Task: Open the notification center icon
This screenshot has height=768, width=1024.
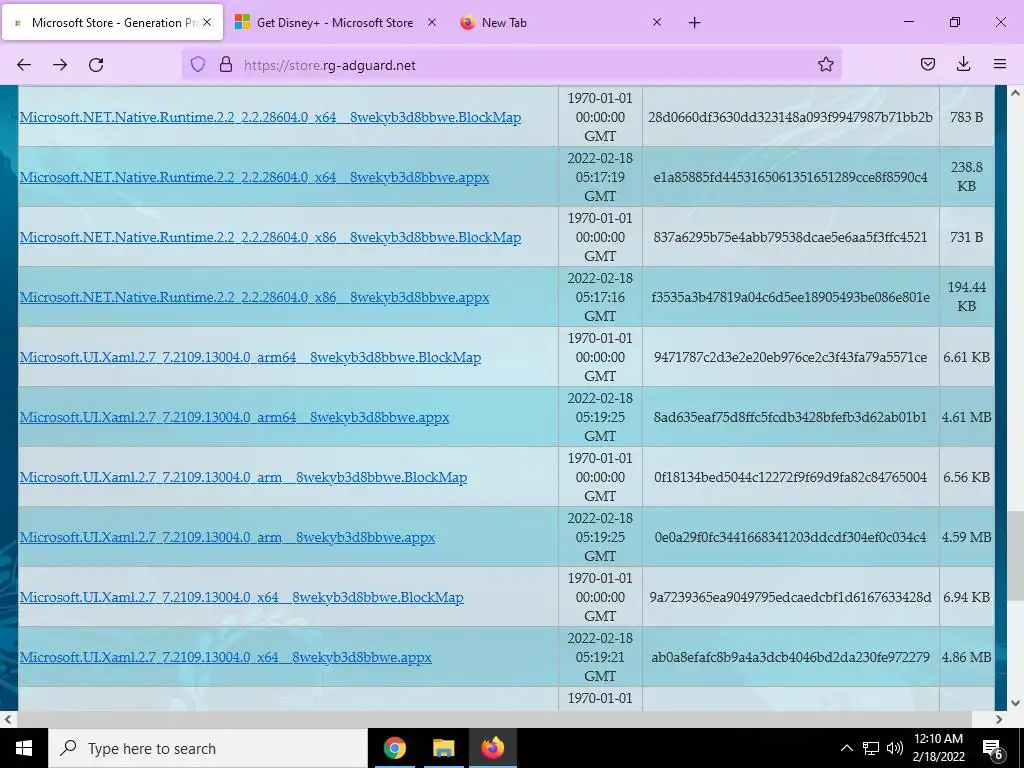Action: tap(993, 748)
